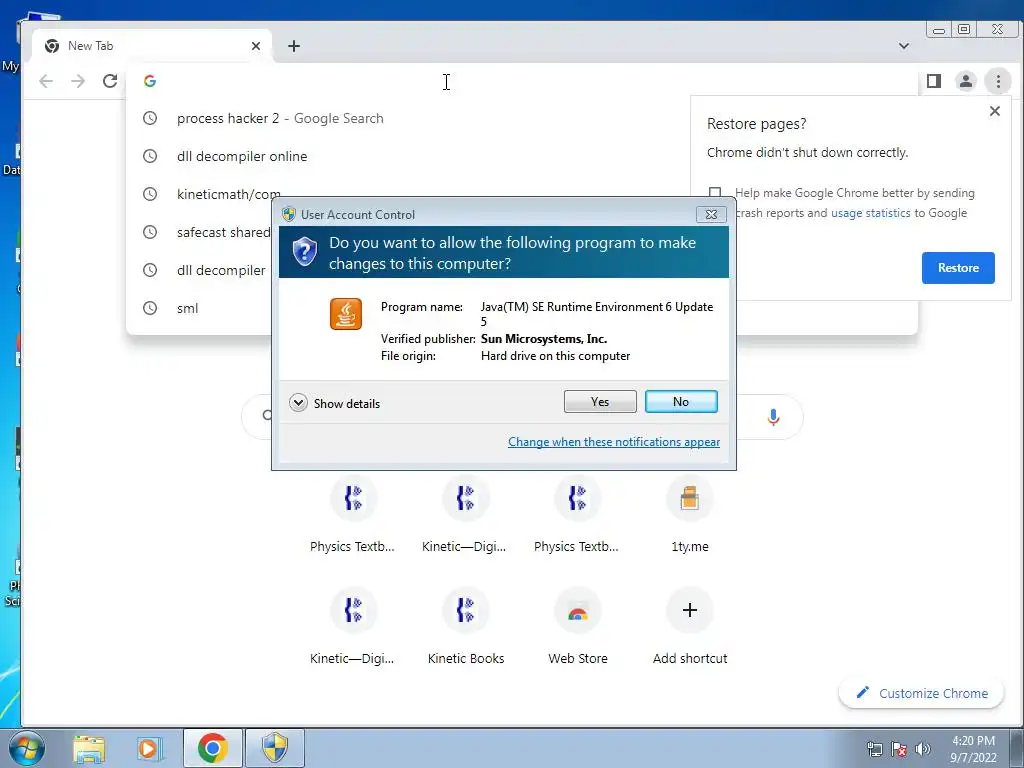Expand Show details in the UAC dialog

pos(334,403)
